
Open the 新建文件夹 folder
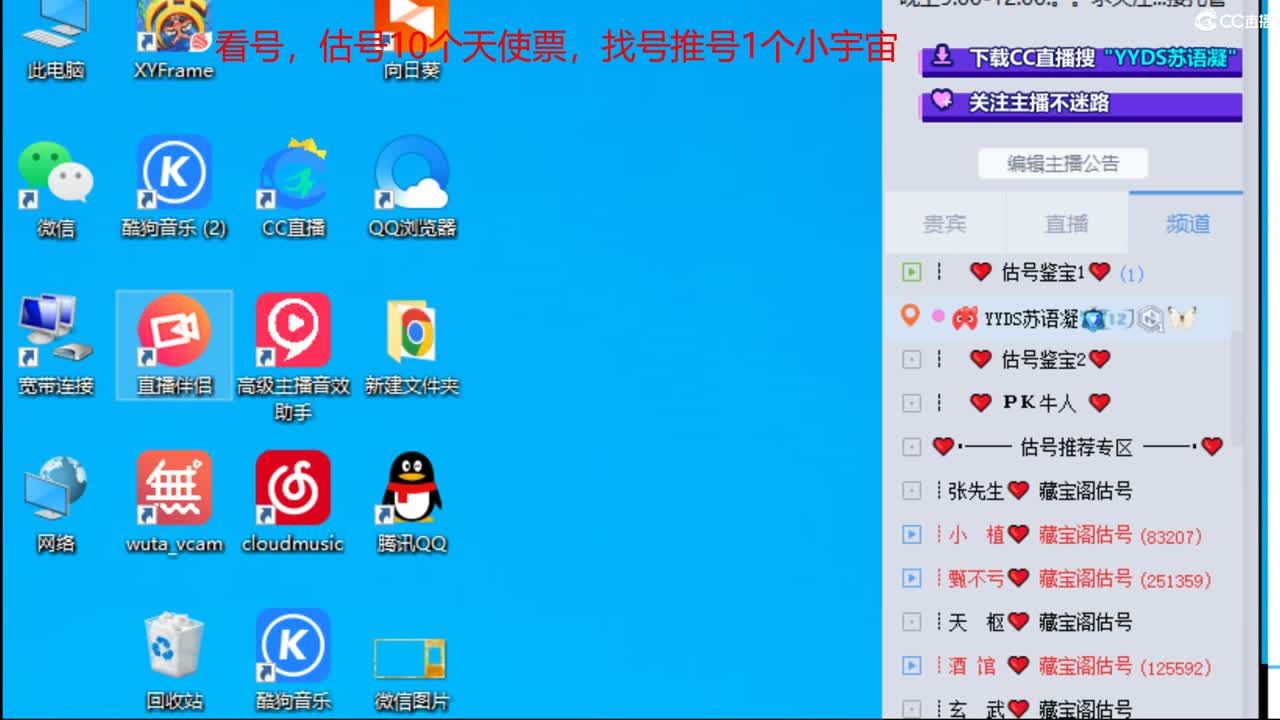[412, 345]
